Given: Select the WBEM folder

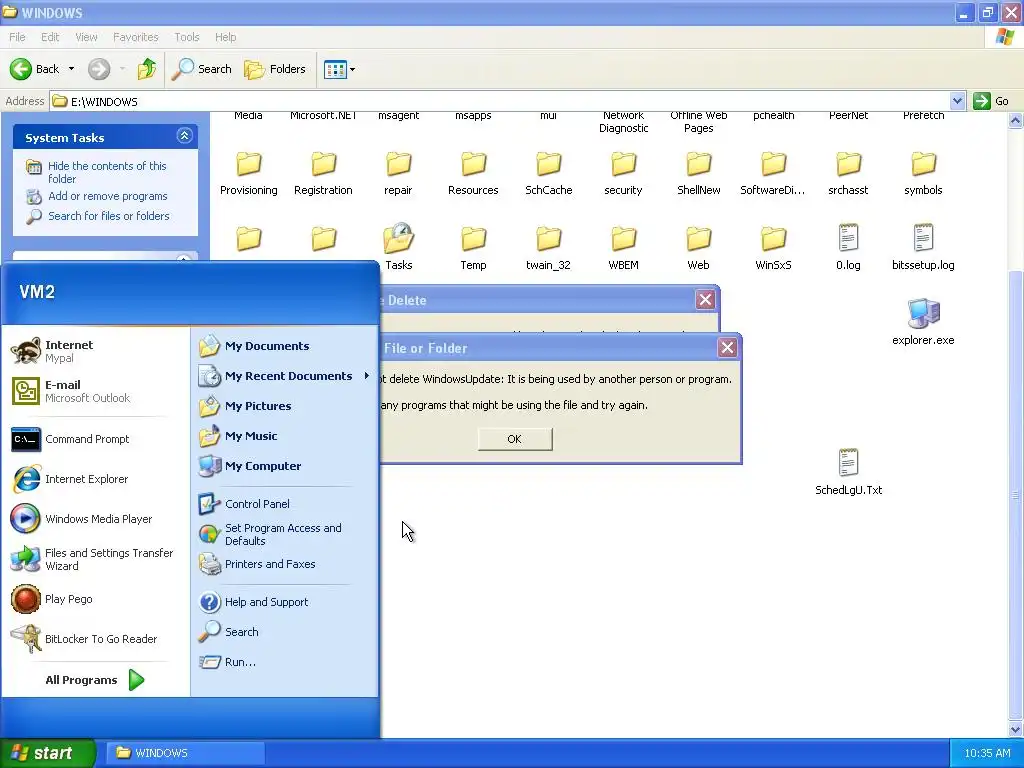Looking at the screenshot, I should click(x=623, y=247).
